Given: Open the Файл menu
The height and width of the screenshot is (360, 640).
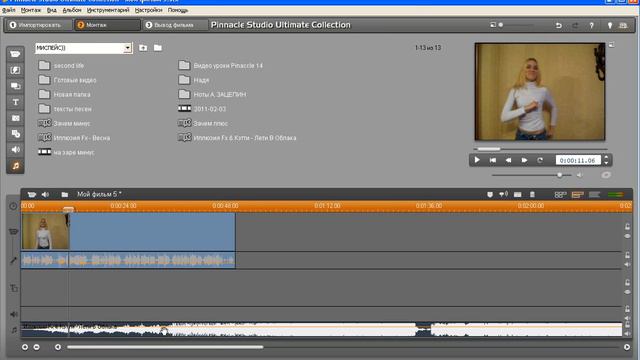Looking at the screenshot, I should 9,10.
